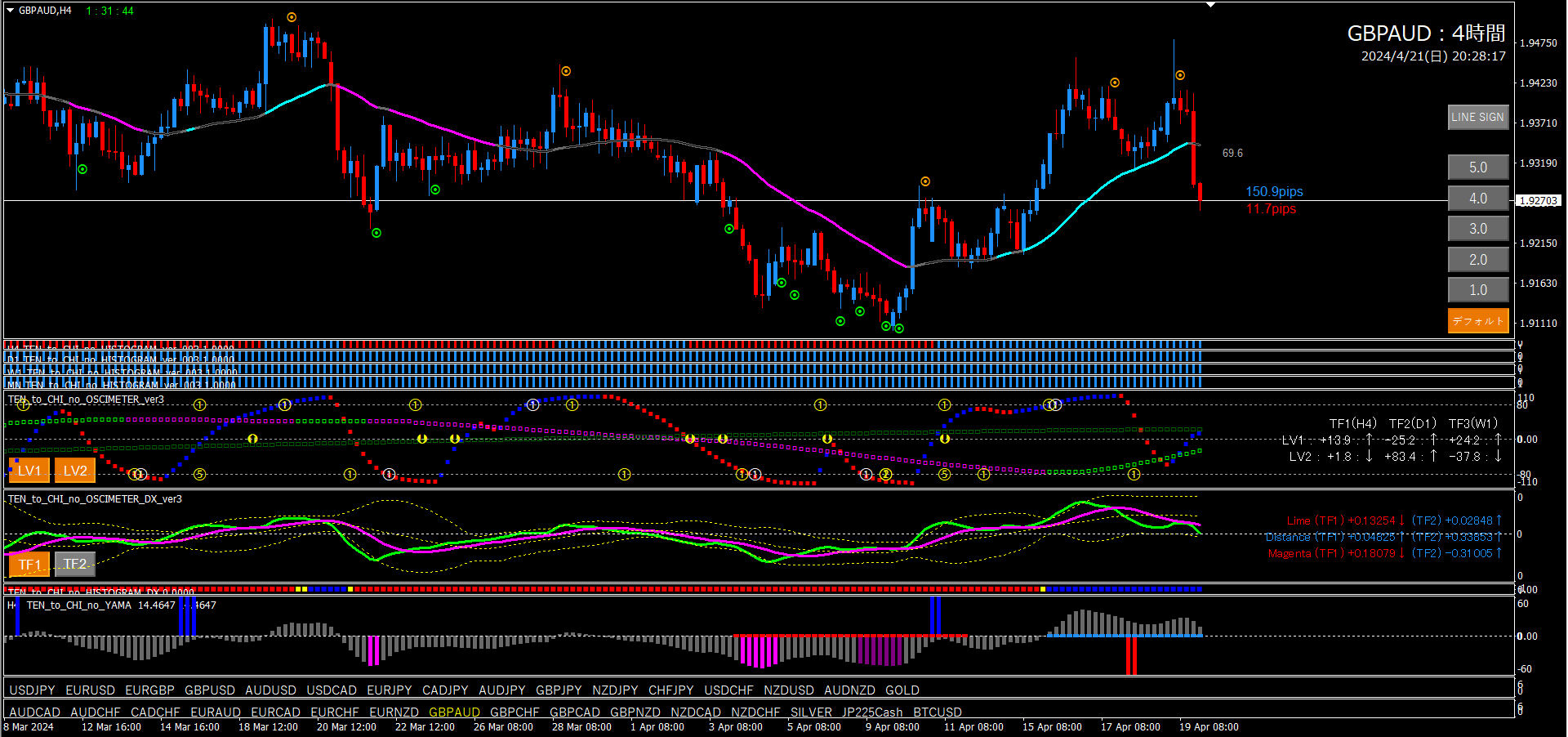The width and height of the screenshot is (1568, 737).
Task: Select the 4.0 level button
Action: [x=1477, y=199]
